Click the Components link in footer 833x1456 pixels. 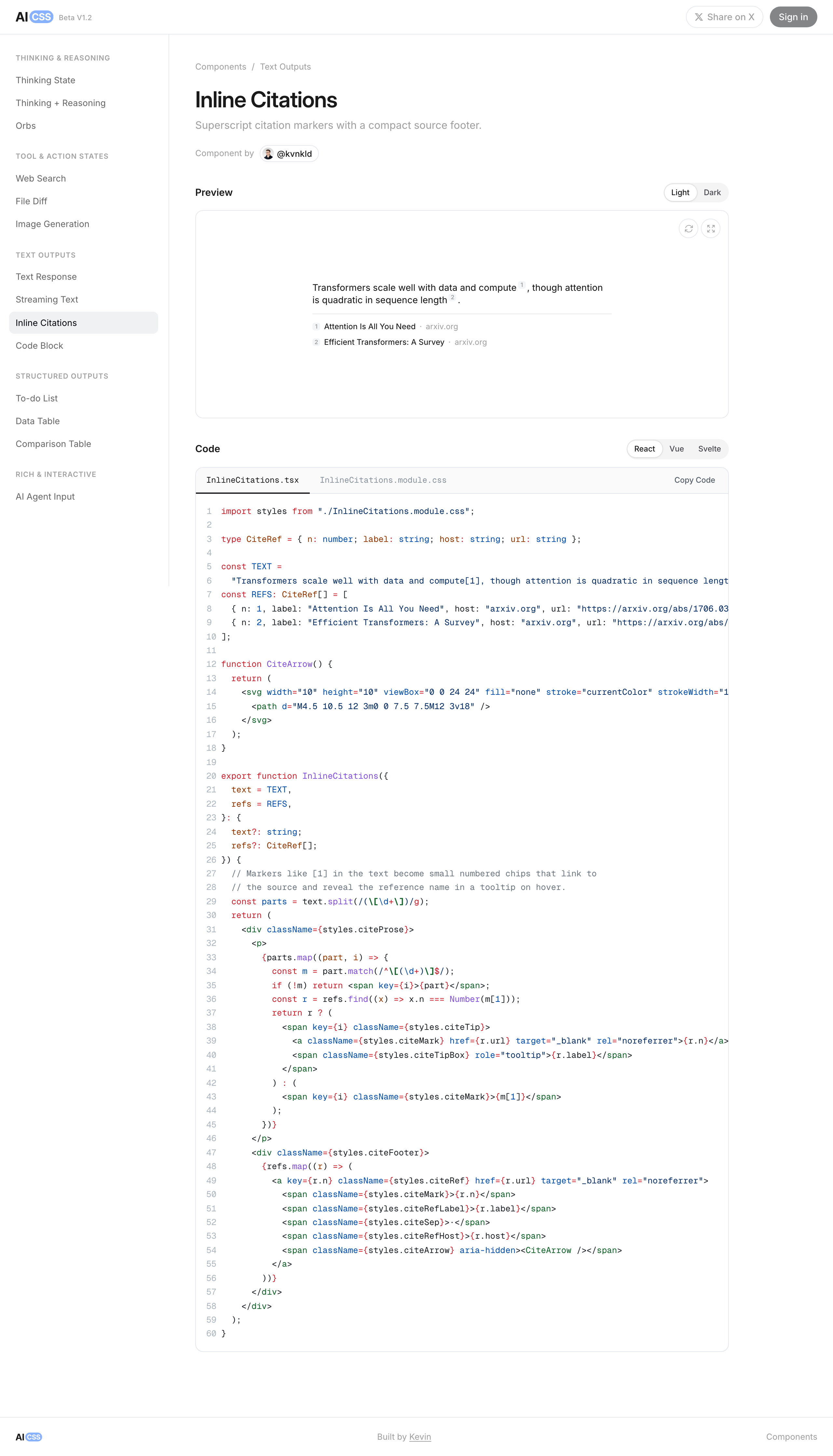click(x=791, y=1436)
